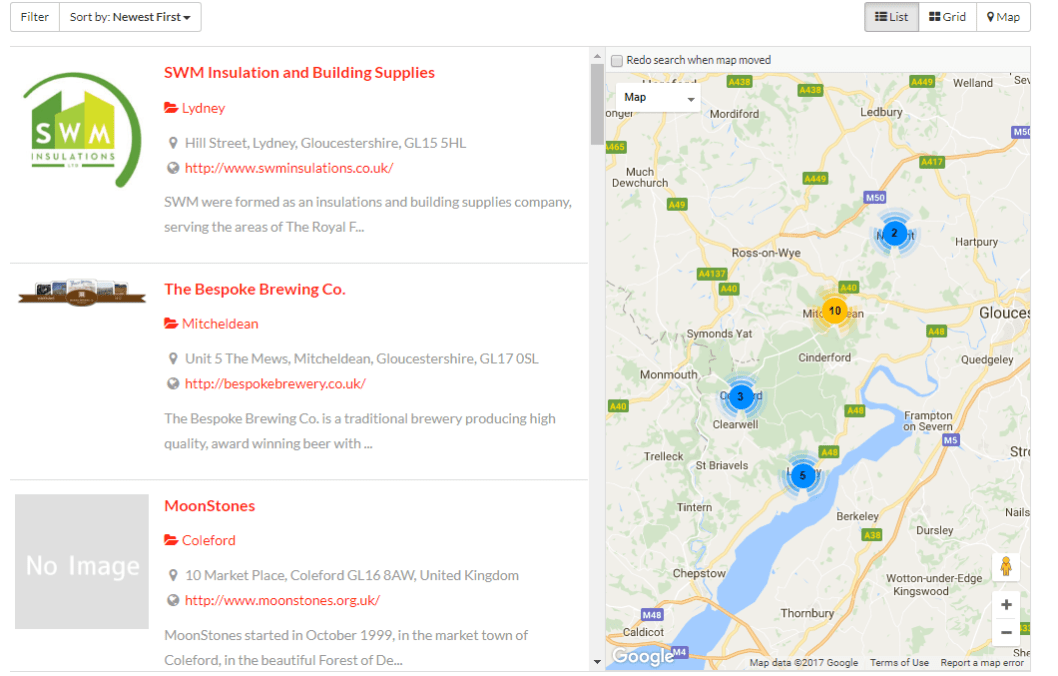Click the A417 road badge on map
This screenshot has width=1058, height=676.
932,162
